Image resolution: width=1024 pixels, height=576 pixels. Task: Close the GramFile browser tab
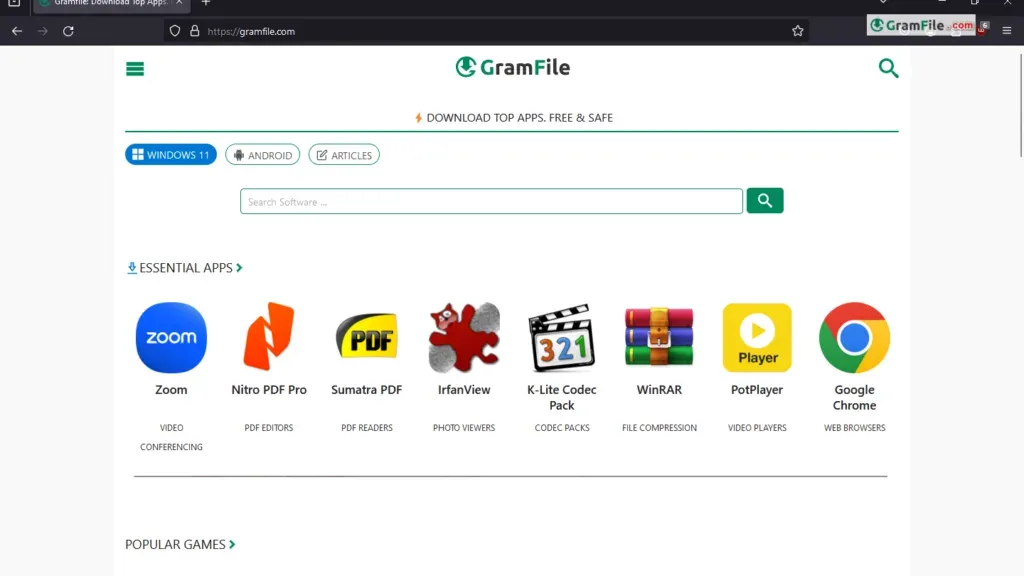coord(179,3)
